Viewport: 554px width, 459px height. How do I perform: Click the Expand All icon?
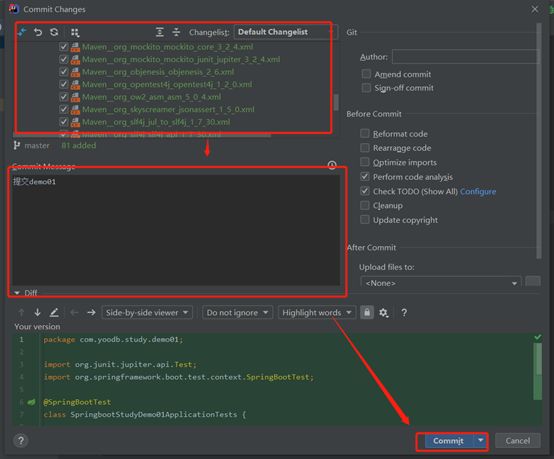(x=160, y=32)
